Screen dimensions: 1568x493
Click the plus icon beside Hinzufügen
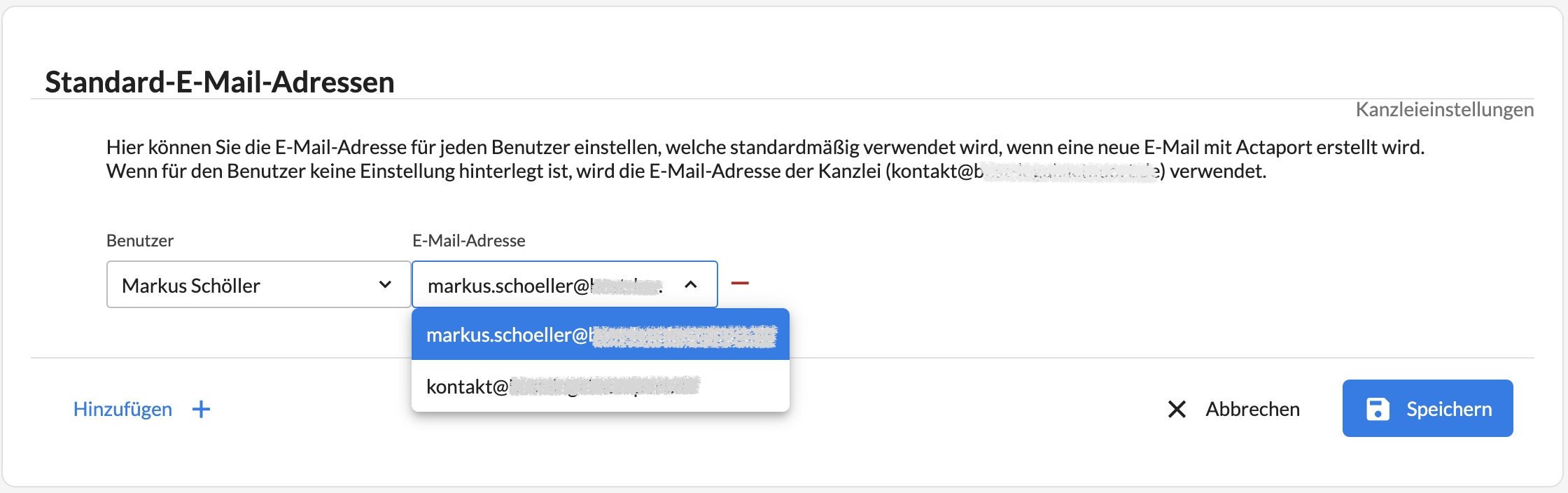click(201, 410)
